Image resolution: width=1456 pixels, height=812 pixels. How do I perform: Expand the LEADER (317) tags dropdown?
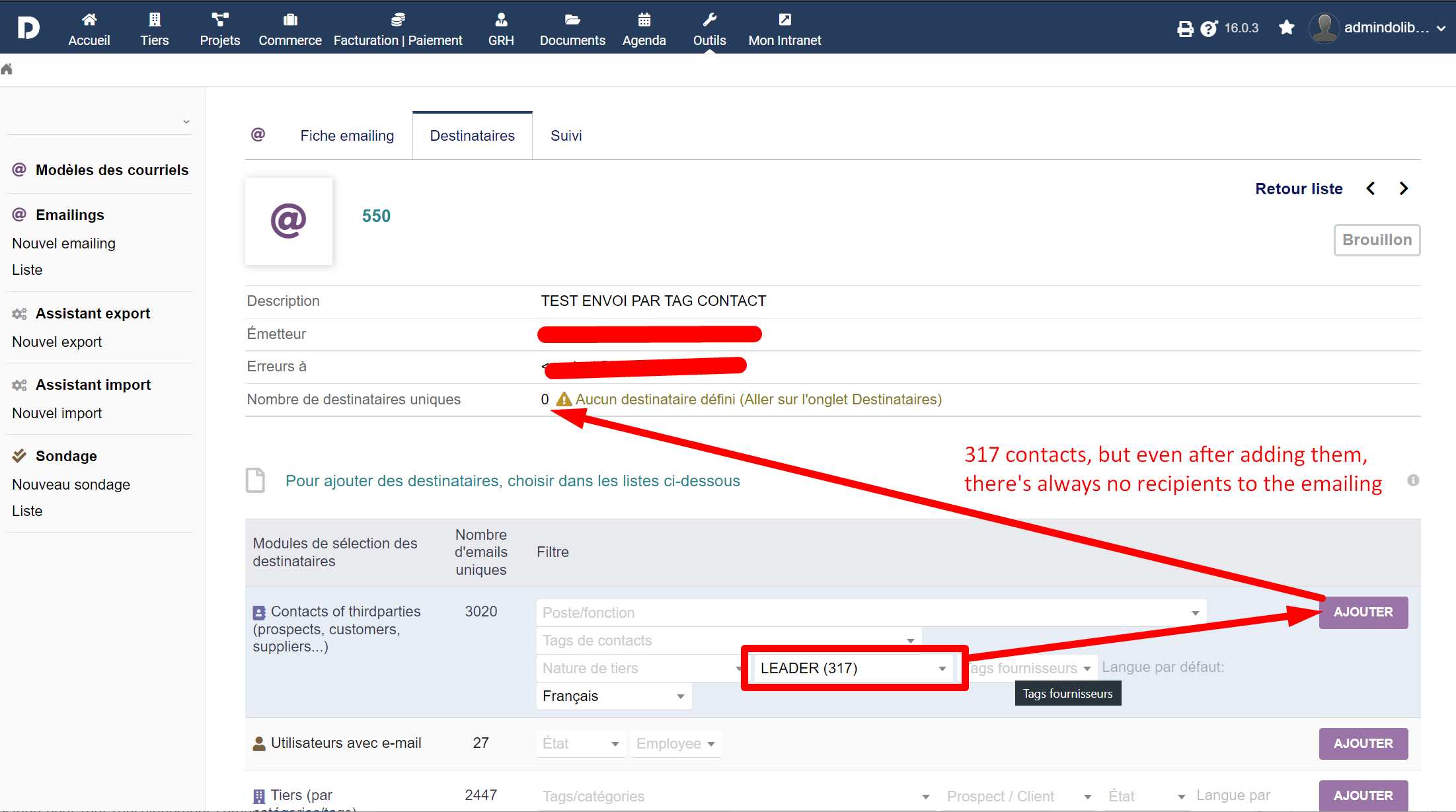(x=941, y=668)
